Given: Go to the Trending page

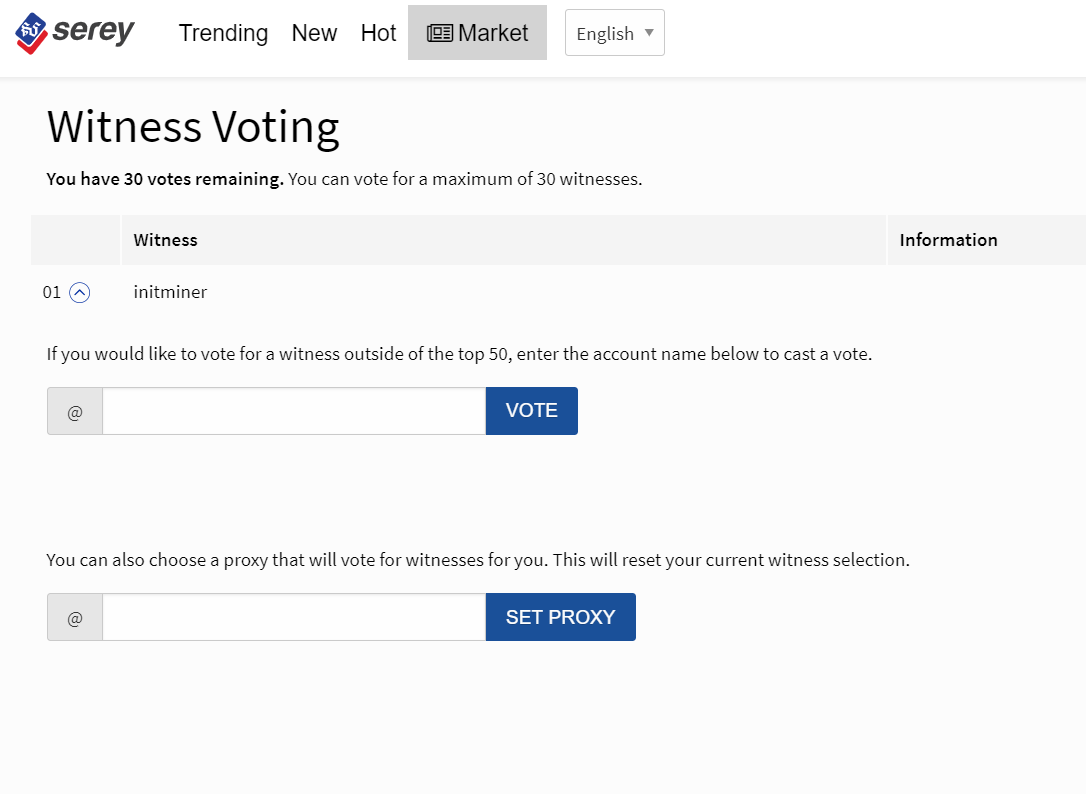Looking at the screenshot, I should pyautogui.click(x=223, y=33).
